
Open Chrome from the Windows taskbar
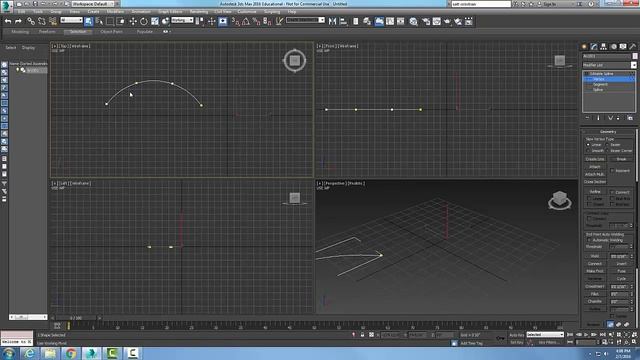pos(71,353)
